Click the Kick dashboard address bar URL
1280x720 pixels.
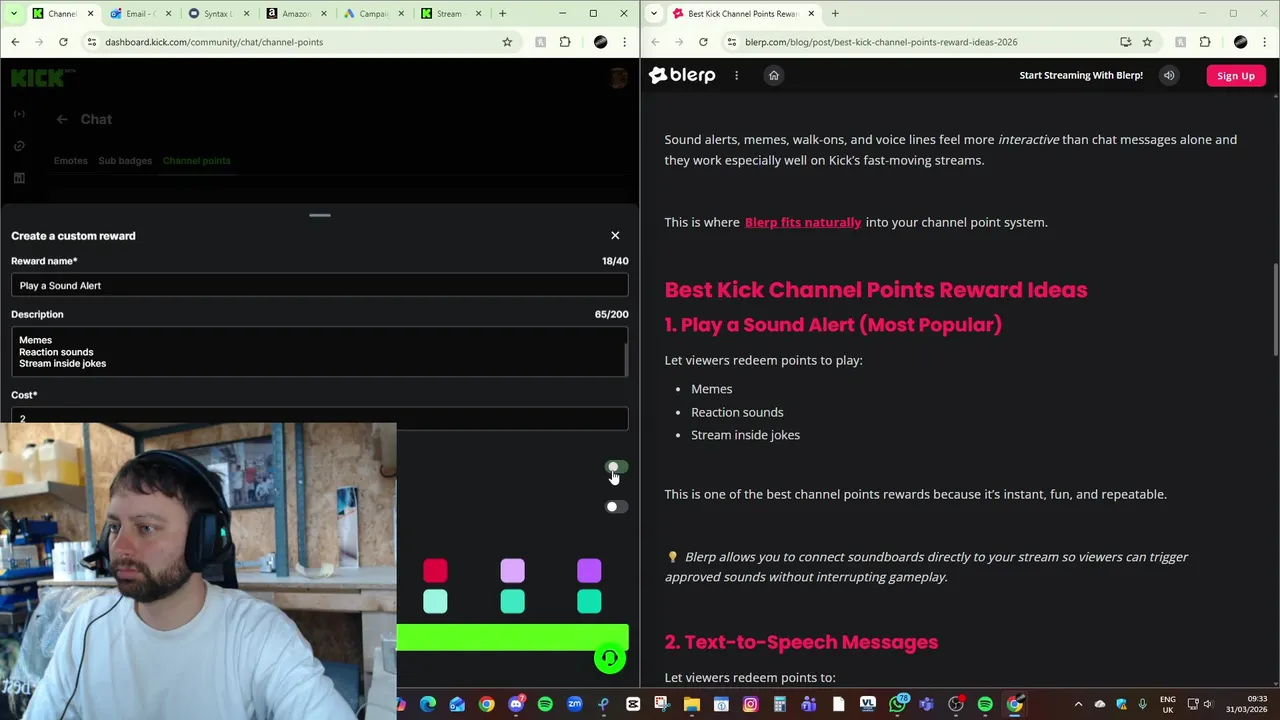coord(214,42)
